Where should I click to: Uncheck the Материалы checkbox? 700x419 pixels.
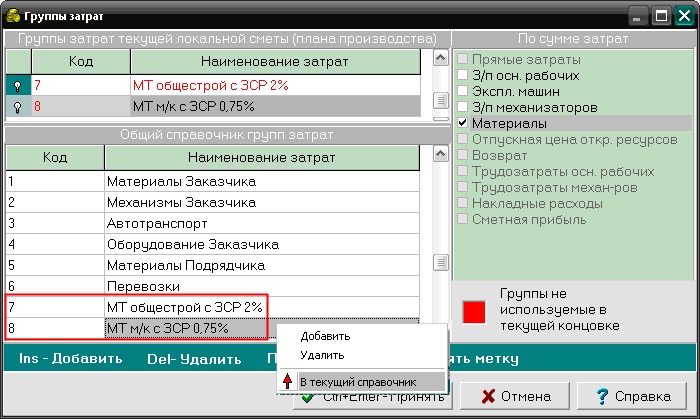(462, 123)
